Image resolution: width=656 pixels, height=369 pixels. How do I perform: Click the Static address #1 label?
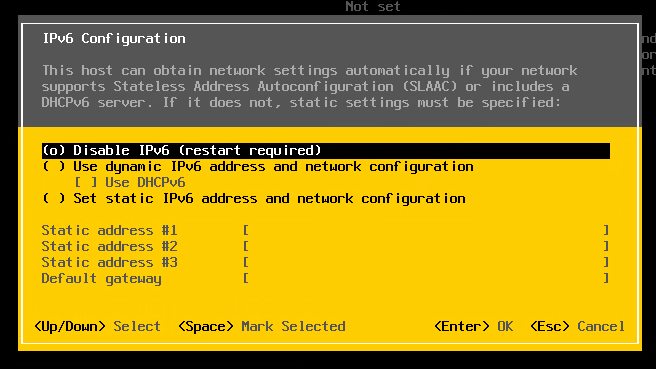[x=110, y=230]
